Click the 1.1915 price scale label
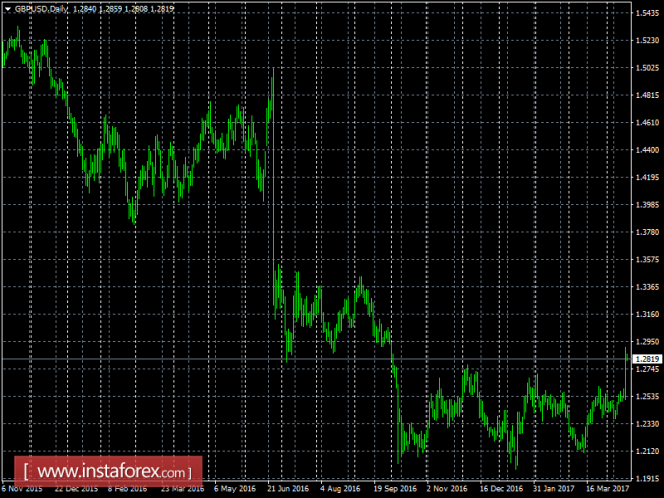Image resolution: width=664 pixels, height=498 pixels. (x=647, y=479)
